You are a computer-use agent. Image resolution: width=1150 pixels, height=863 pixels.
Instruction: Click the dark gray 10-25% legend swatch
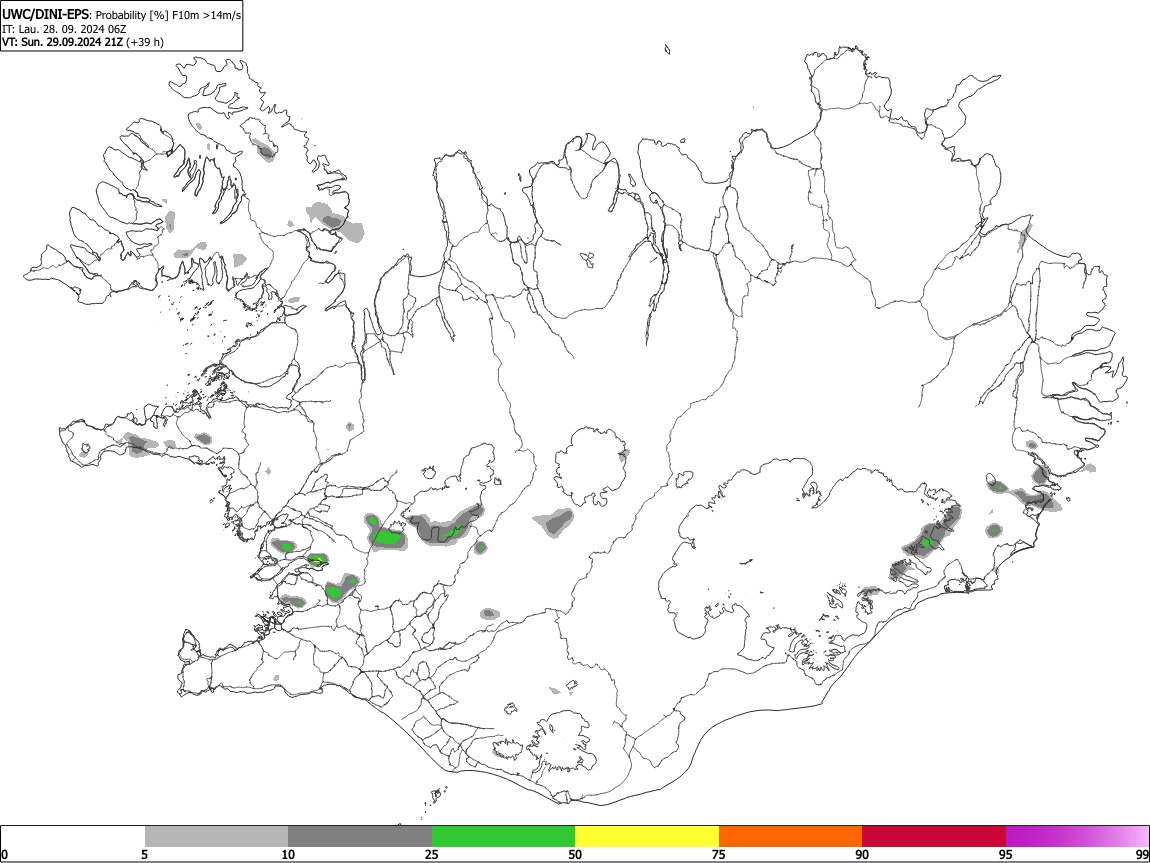[x=360, y=836]
